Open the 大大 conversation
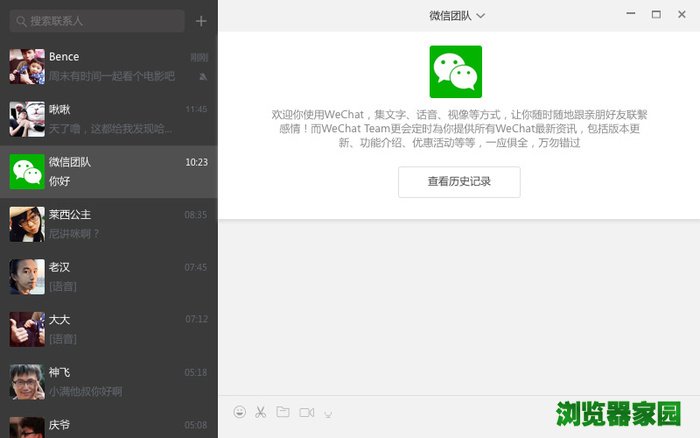This screenshot has height=438, width=700. [109, 330]
